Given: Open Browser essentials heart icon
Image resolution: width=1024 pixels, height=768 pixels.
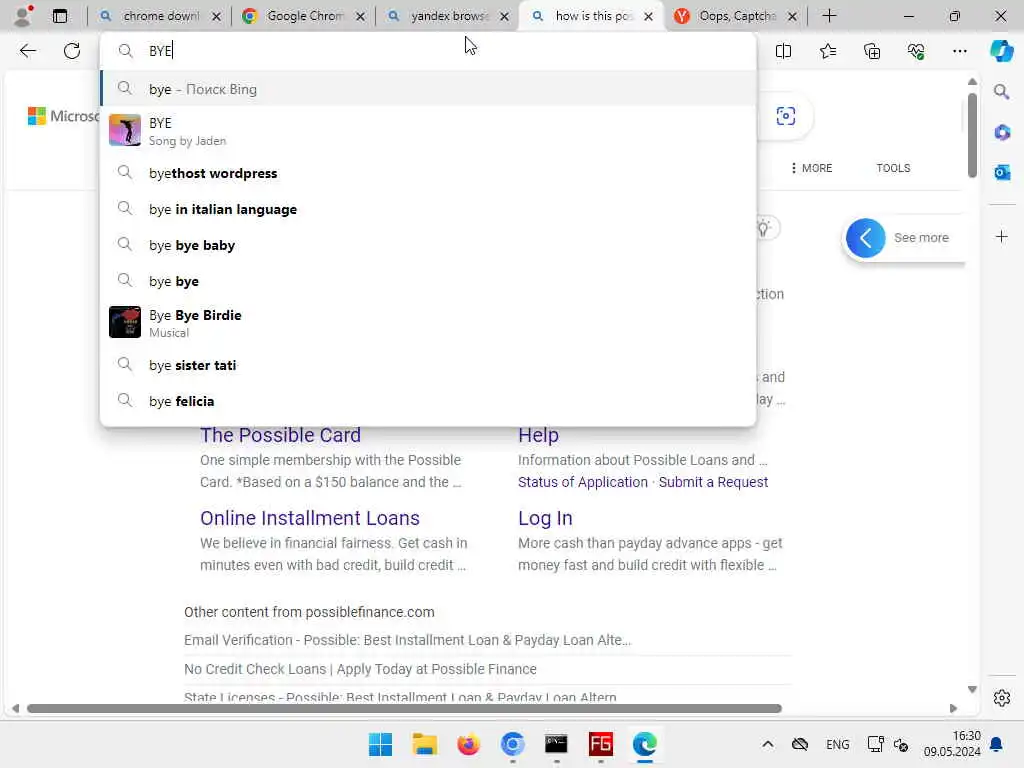Looking at the screenshot, I should tap(916, 51).
